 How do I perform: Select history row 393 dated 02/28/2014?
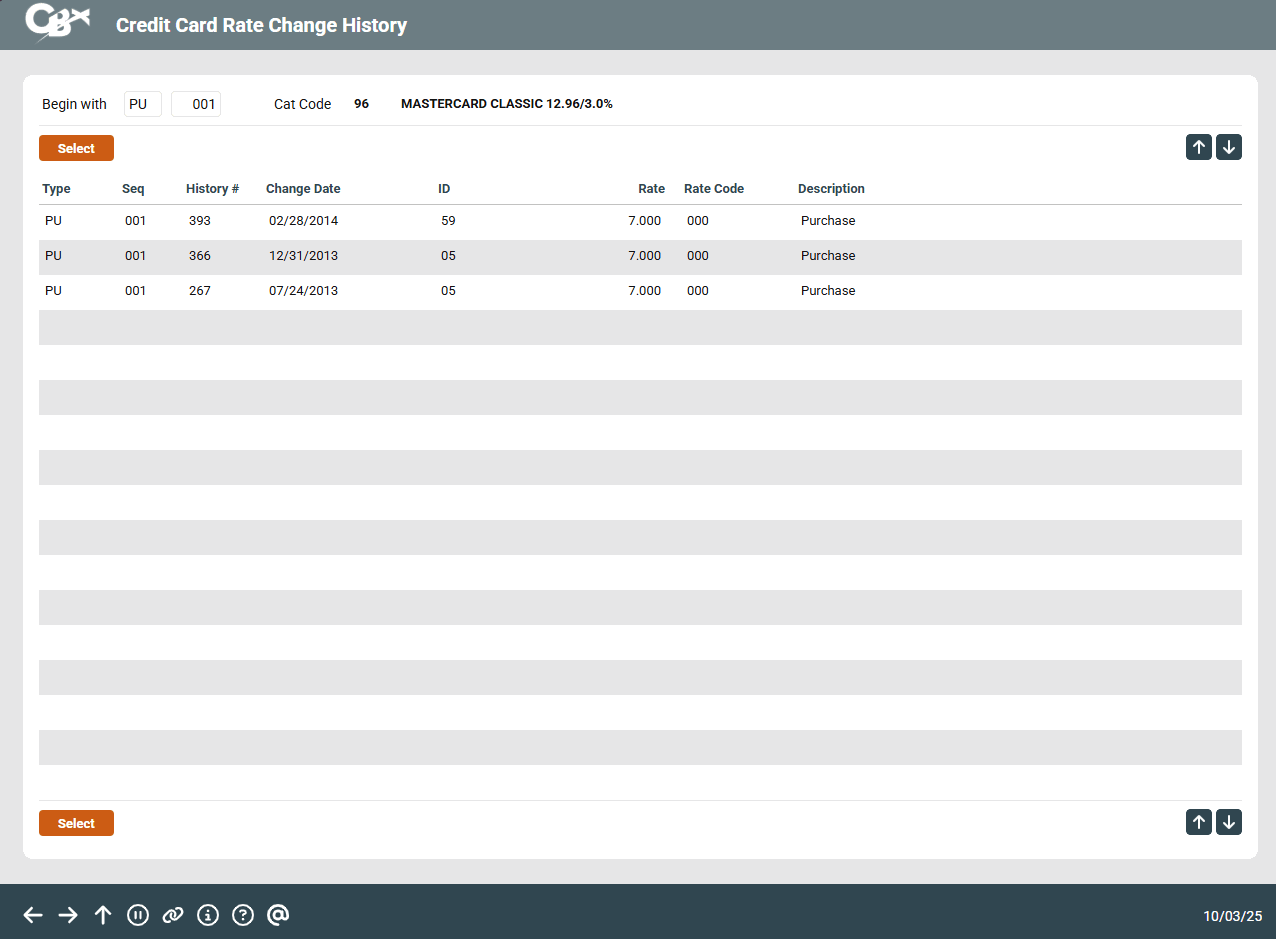(640, 221)
